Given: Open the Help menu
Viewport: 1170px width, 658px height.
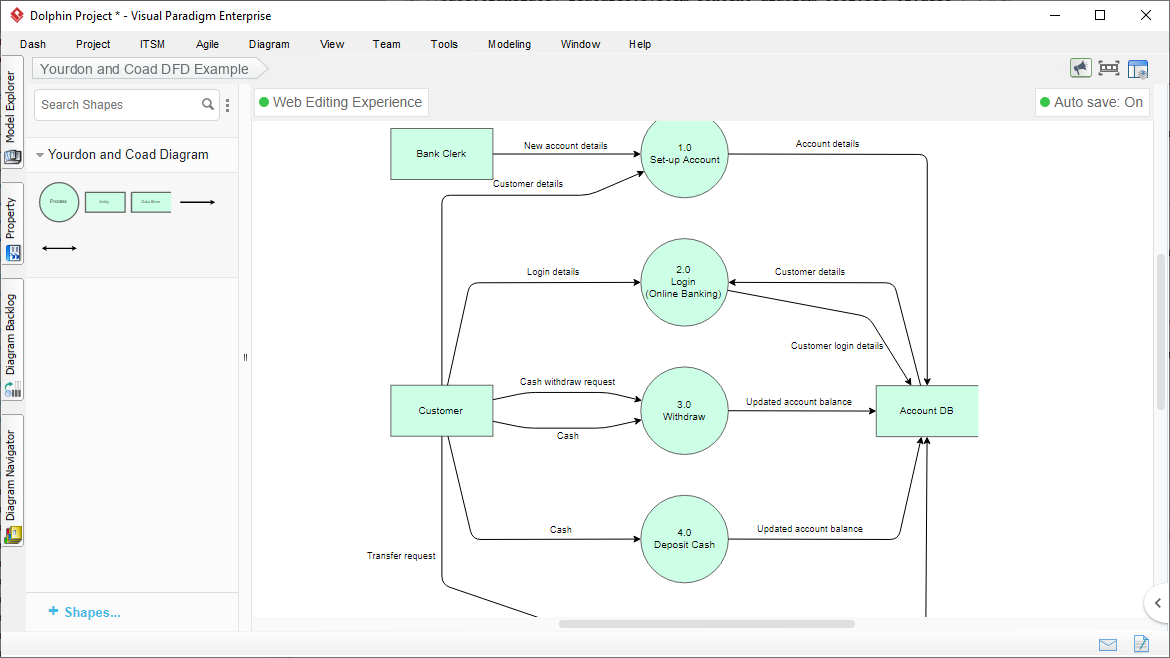Looking at the screenshot, I should pyautogui.click(x=640, y=44).
